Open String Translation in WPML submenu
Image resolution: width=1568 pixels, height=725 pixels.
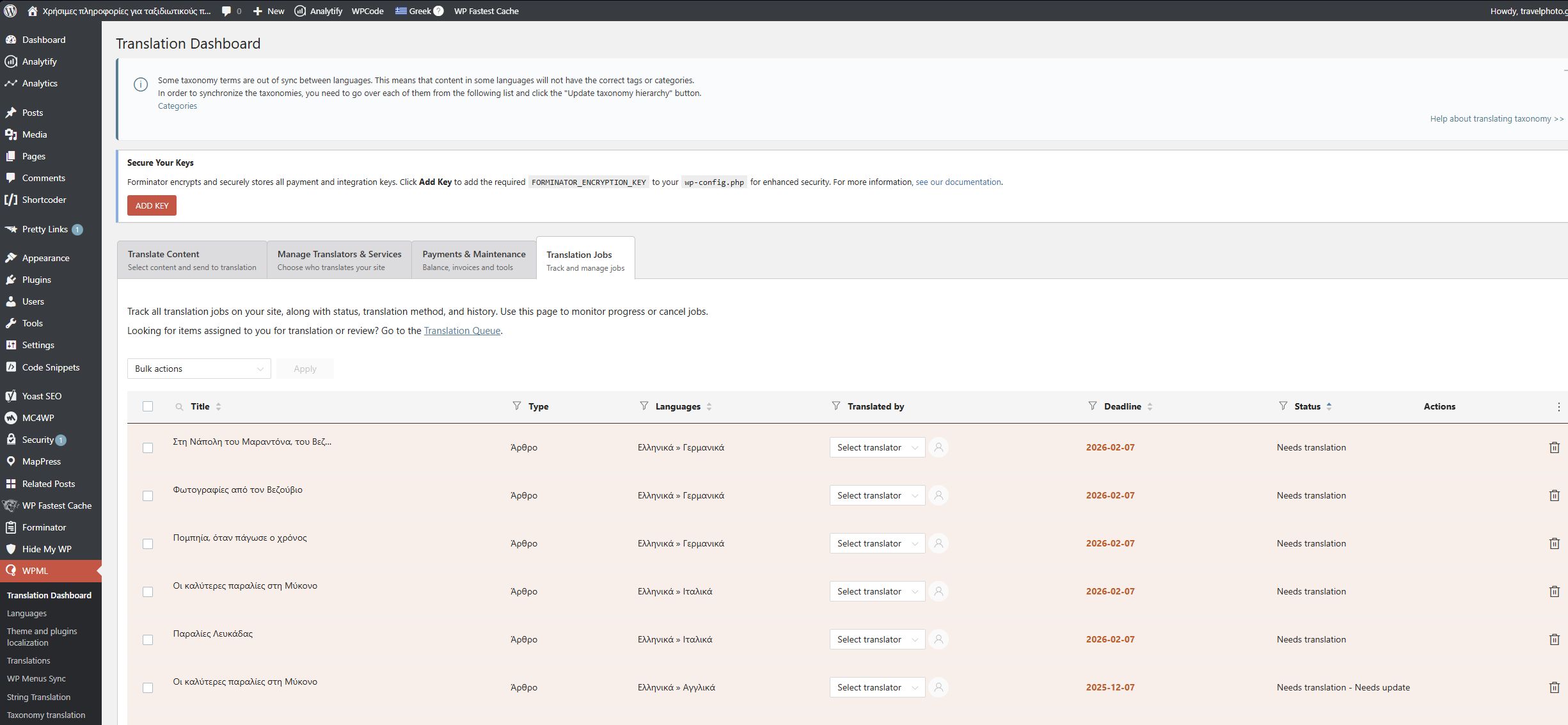[38, 697]
